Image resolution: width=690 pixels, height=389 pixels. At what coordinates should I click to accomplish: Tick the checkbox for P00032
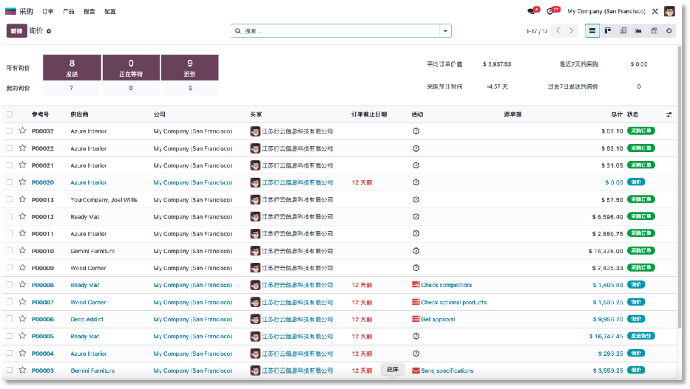[x=9, y=131]
